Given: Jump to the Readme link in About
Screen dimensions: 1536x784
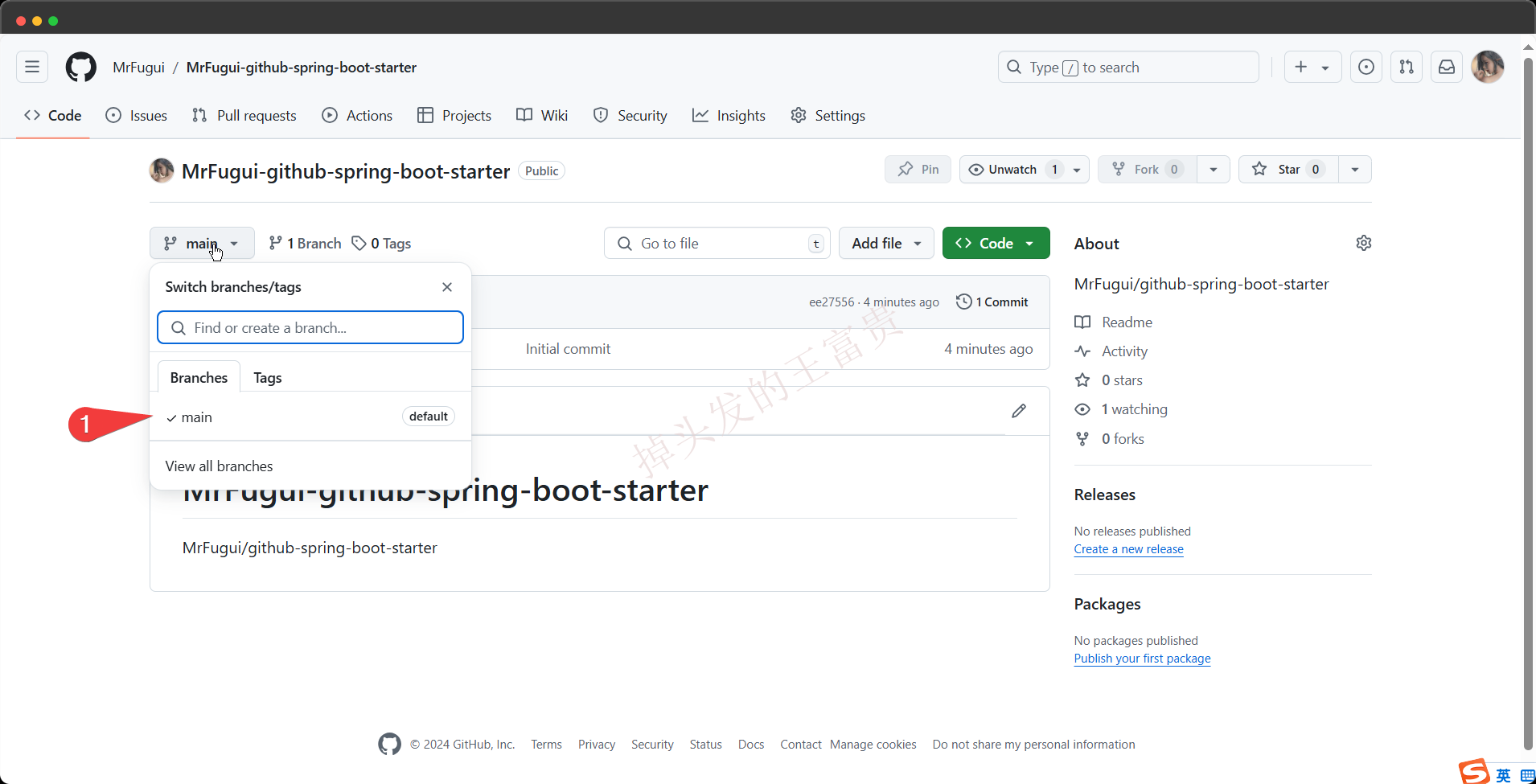Looking at the screenshot, I should coord(1114,322).
